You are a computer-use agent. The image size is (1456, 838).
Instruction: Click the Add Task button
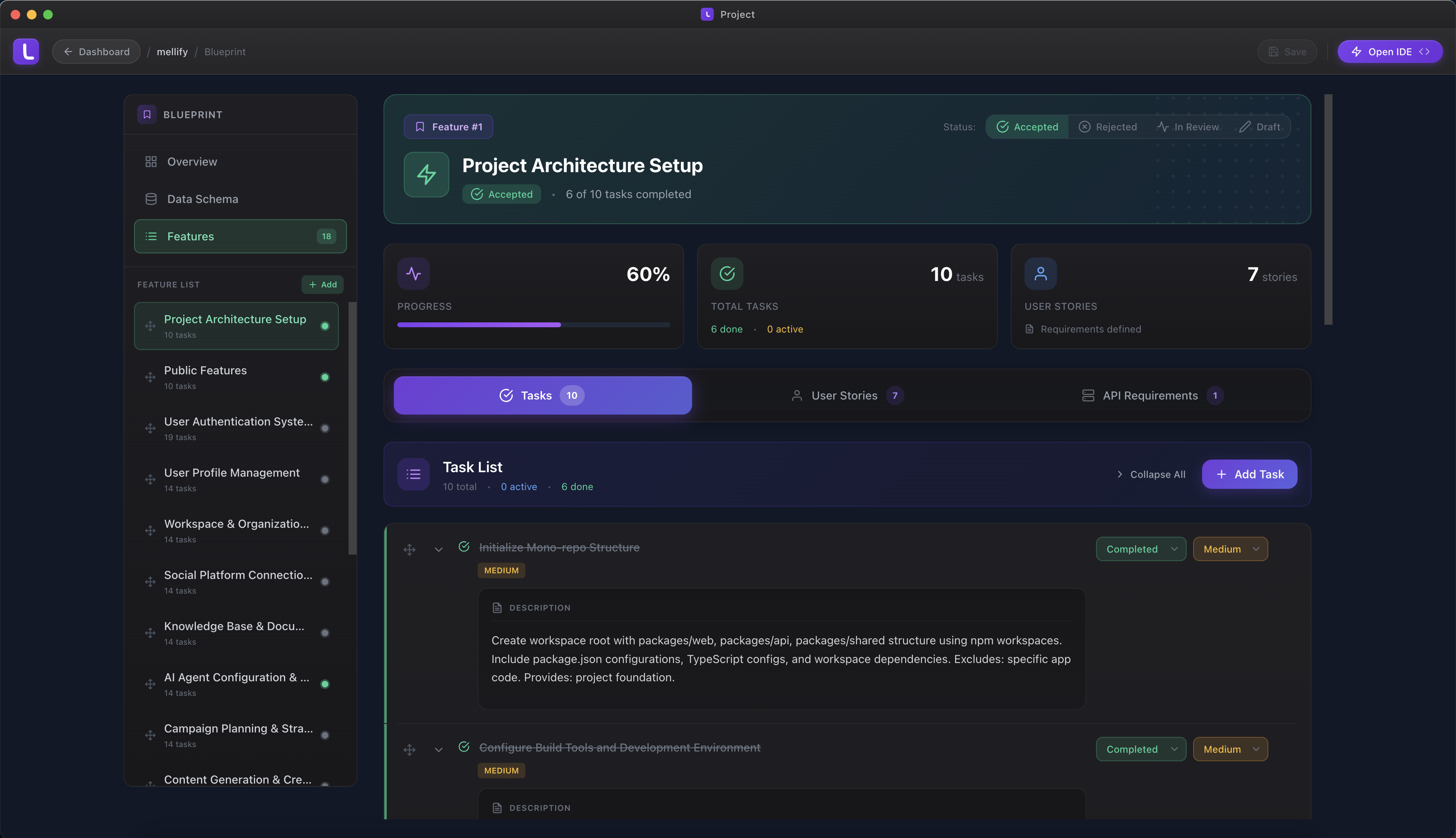[x=1249, y=474]
